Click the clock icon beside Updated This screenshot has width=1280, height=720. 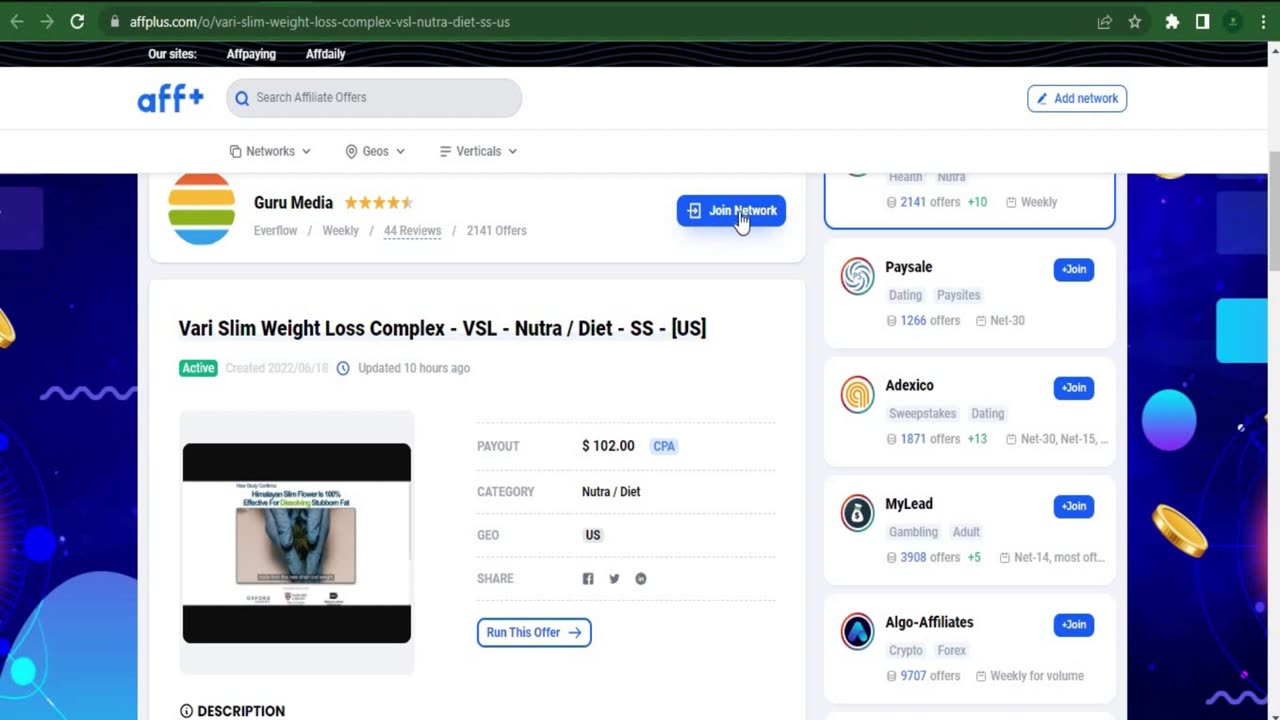pyautogui.click(x=343, y=368)
